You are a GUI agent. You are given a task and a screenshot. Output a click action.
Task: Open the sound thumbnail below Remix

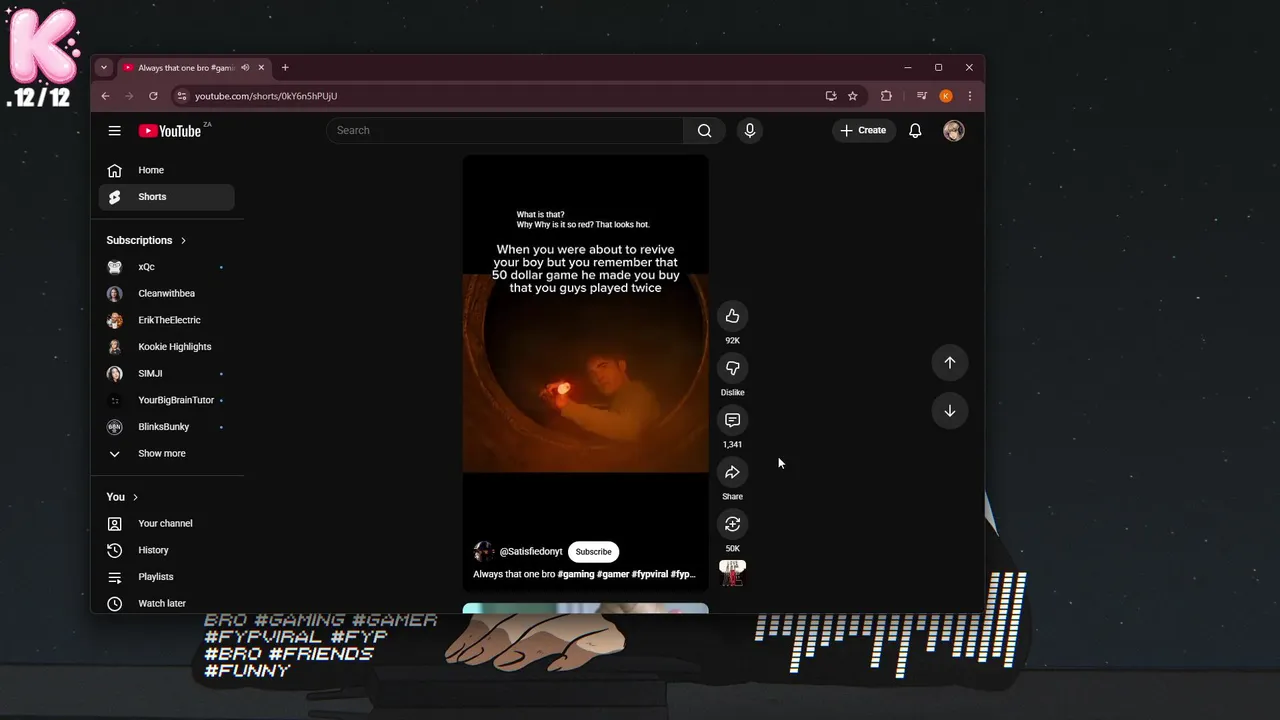pos(733,573)
